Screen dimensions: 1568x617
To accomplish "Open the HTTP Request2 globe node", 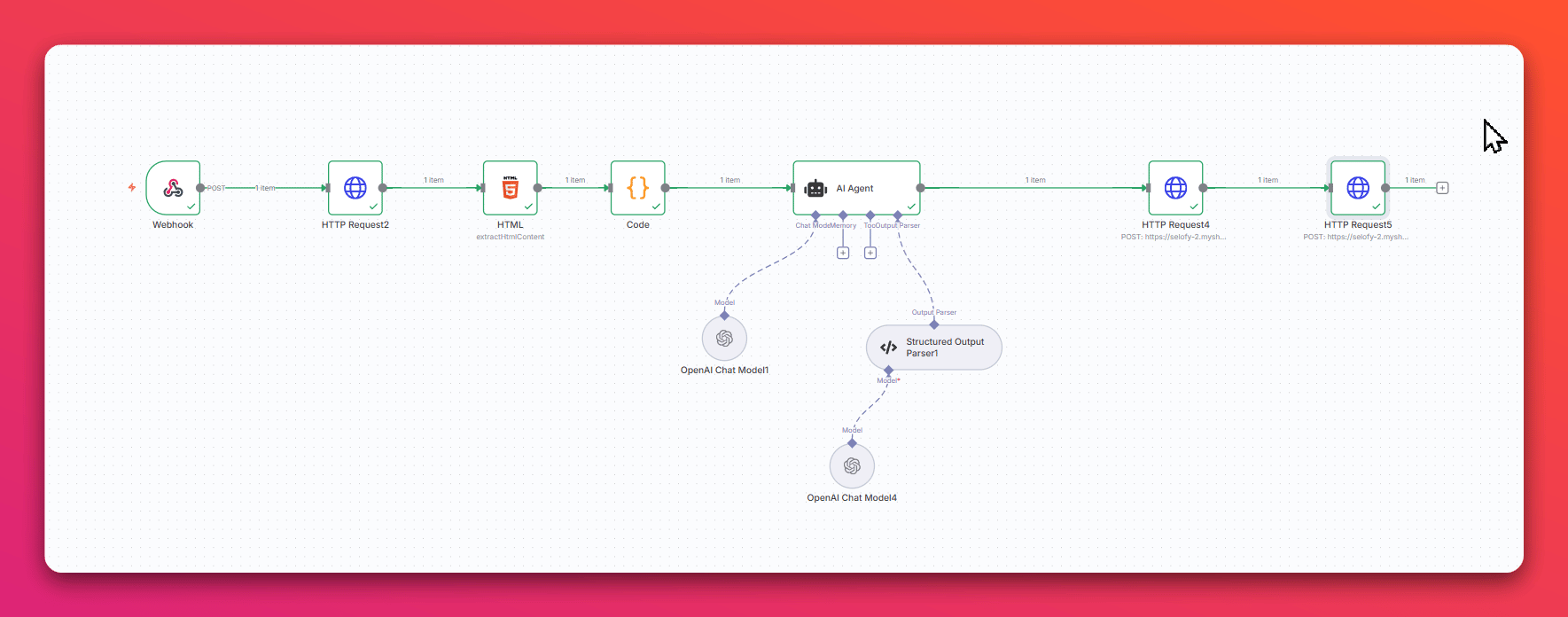I will (x=355, y=188).
